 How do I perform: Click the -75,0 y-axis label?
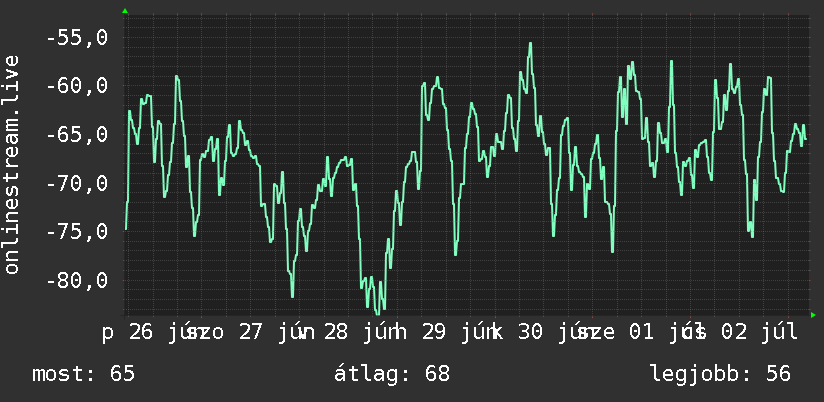[77, 232]
